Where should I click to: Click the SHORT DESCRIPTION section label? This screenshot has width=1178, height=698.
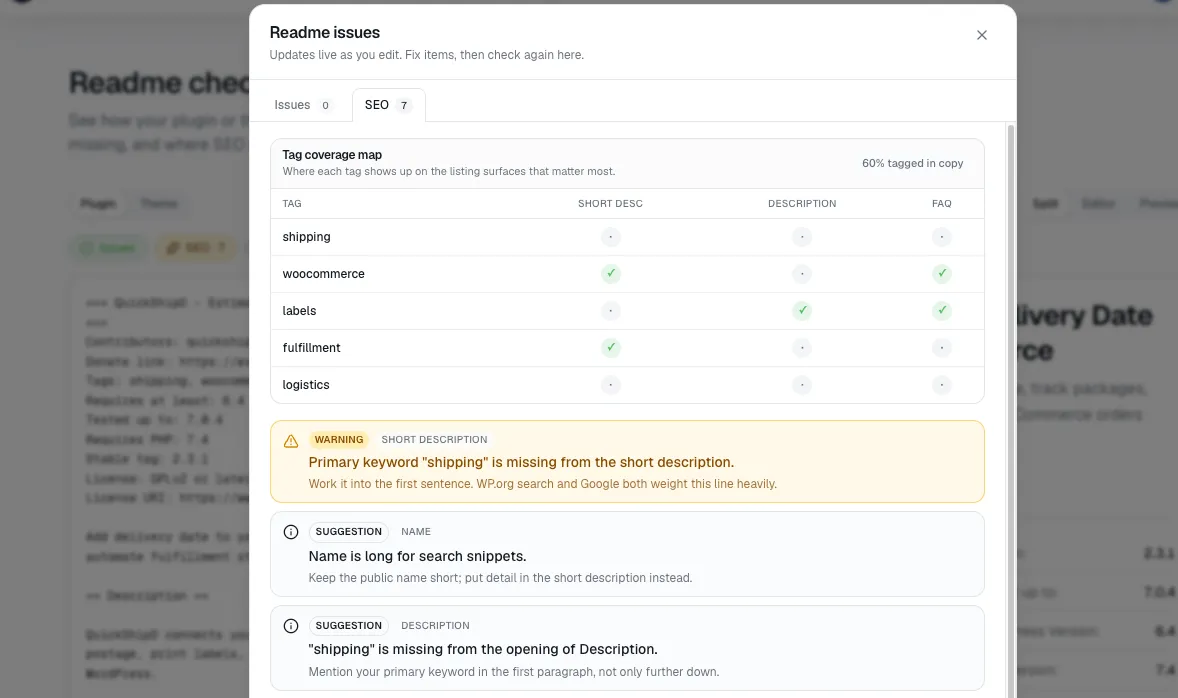pyautogui.click(x=434, y=440)
